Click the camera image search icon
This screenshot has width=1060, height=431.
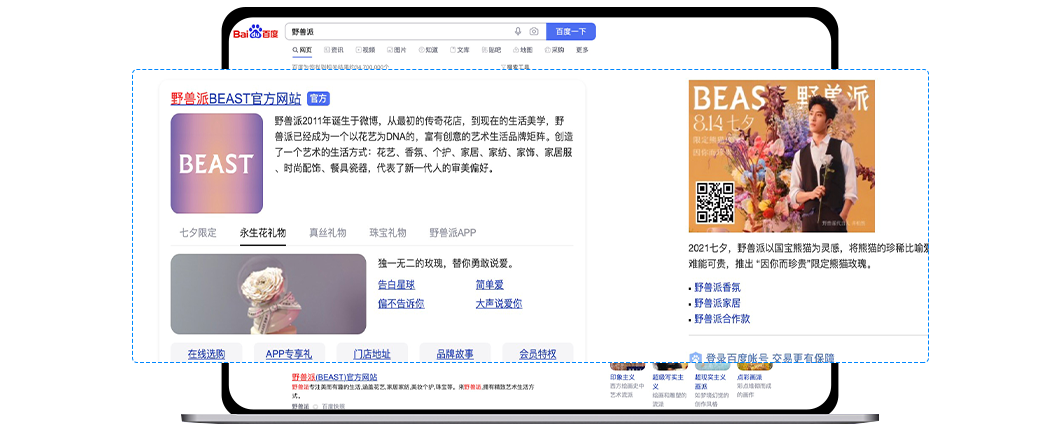click(534, 32)
